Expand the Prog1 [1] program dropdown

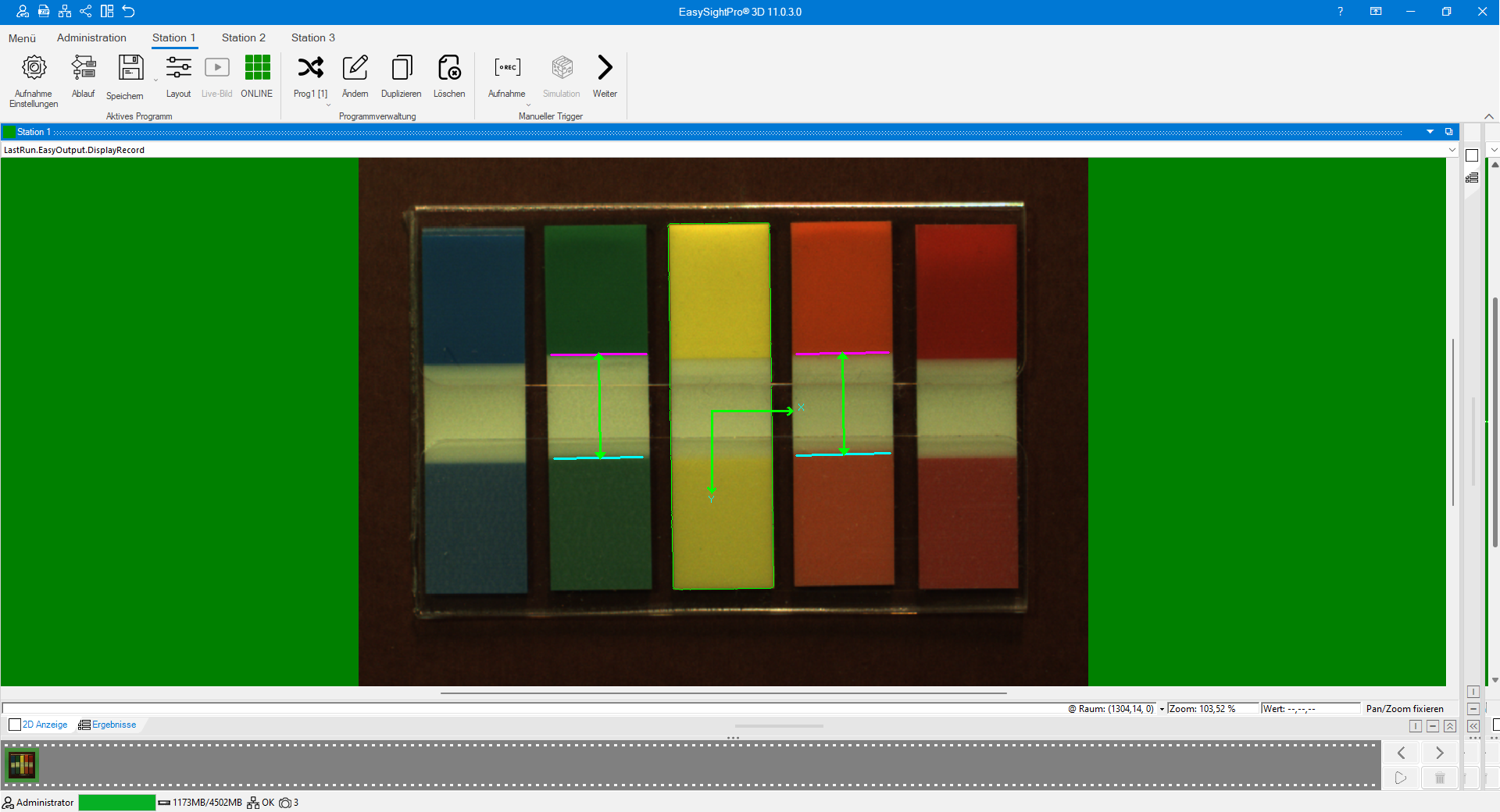(328, 105)
